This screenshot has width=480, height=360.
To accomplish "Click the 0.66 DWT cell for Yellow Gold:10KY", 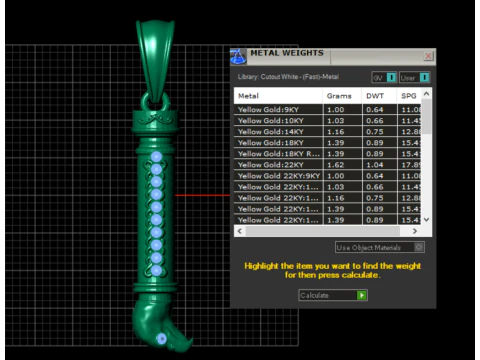I will 379,121.
